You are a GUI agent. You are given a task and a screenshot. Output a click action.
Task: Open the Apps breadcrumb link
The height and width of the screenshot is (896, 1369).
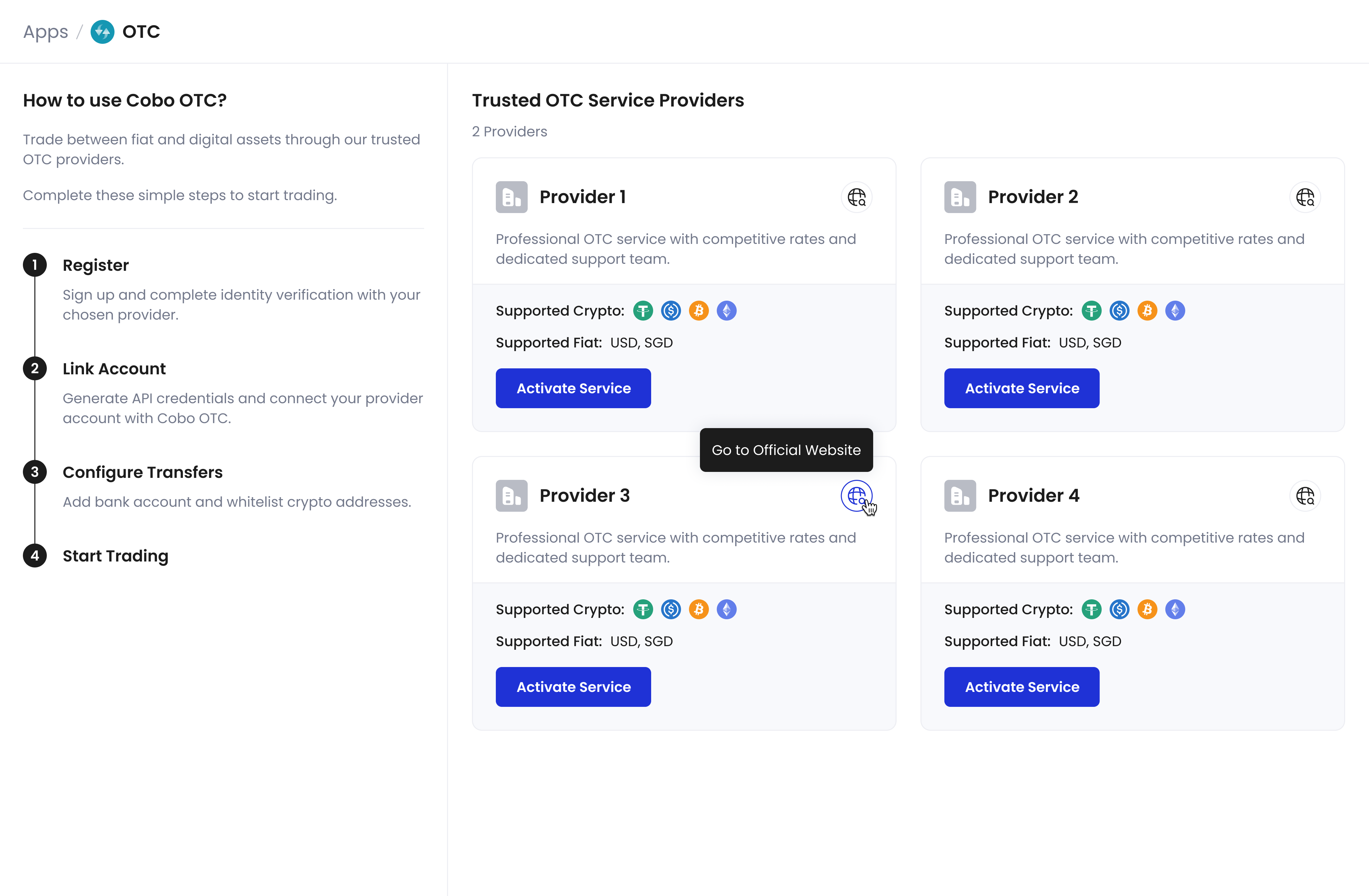click(x=45, y=32)
